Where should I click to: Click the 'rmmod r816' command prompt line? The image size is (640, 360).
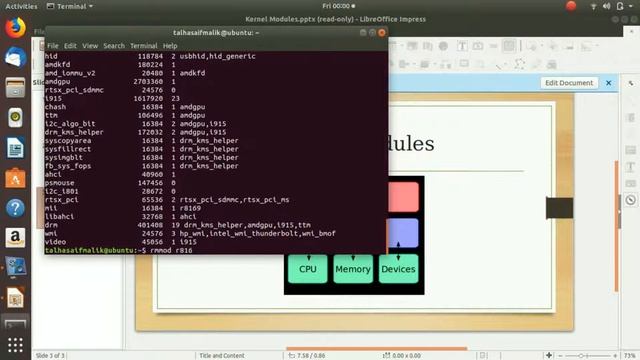[x=119, y=250]
